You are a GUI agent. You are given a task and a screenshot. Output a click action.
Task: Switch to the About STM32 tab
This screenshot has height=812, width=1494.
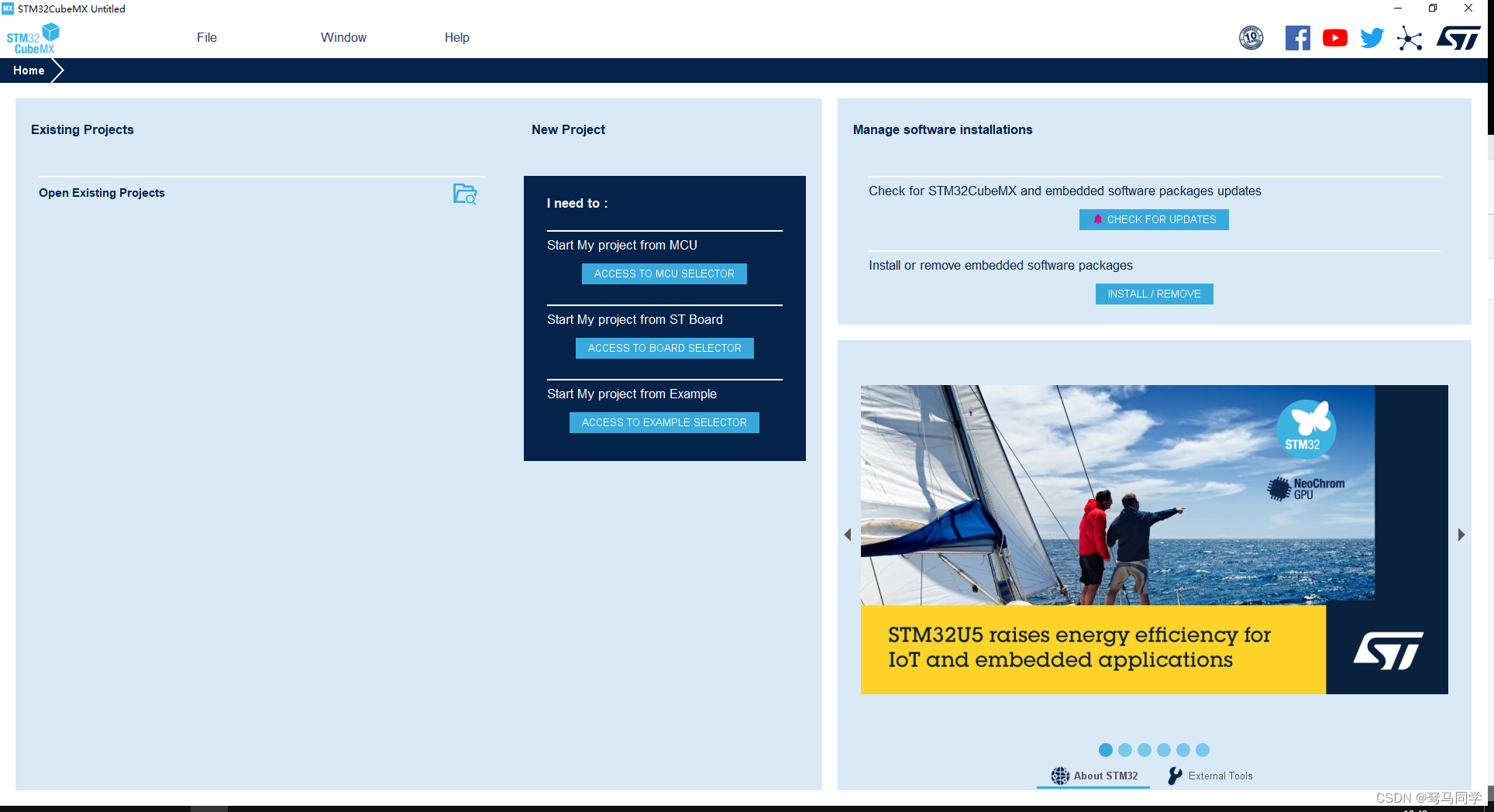(1093, 776)
